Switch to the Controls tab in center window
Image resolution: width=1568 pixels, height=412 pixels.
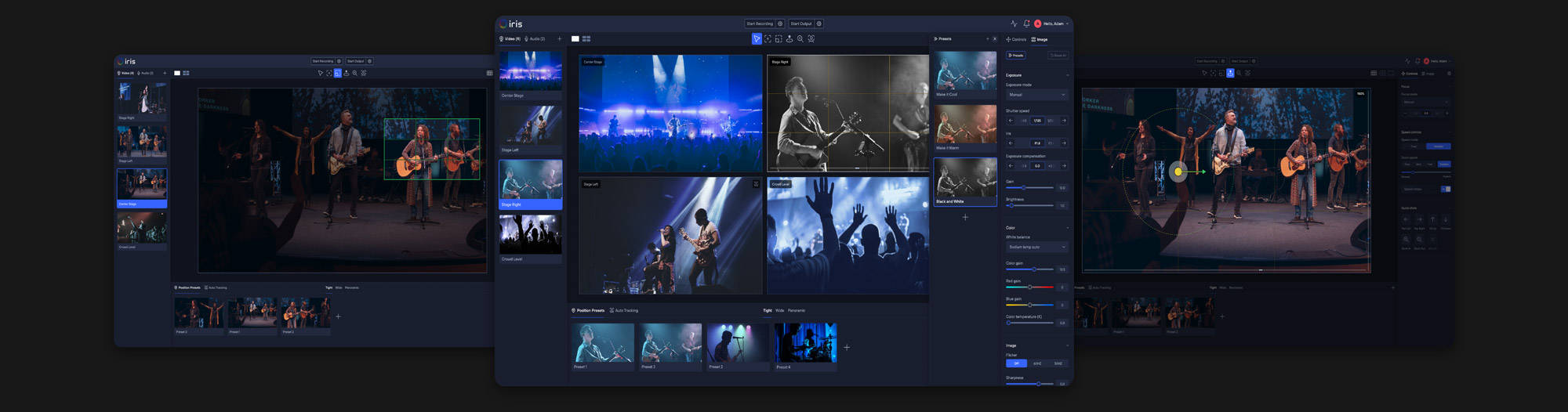1017,39
